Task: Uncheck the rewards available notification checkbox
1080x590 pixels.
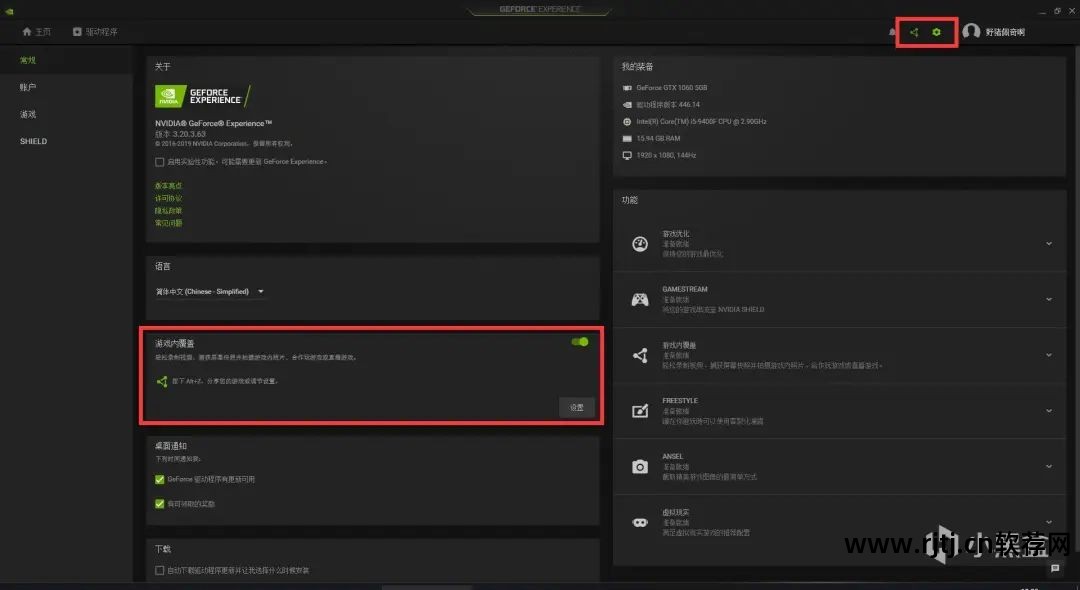Action: pos(160,504)
